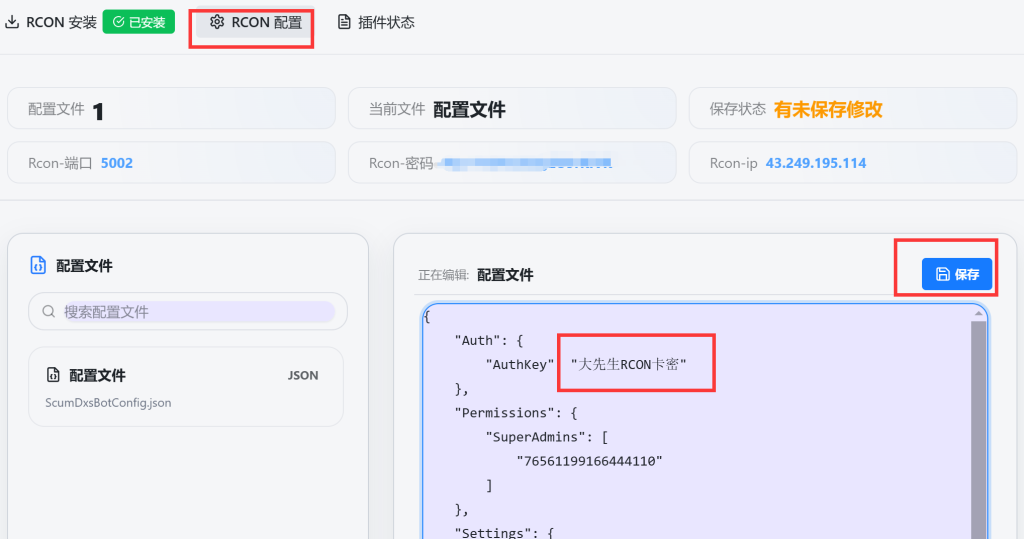Click the "76561199166444110" SuperAdmins entry
Viewport: 1024px width, 539px height.
(x=590, y=461)
